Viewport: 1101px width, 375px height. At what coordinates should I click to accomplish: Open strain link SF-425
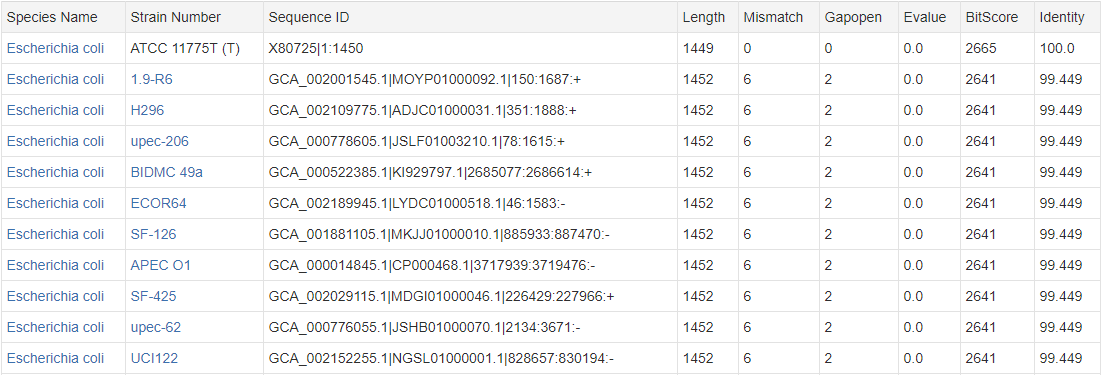(x=154, y=296)
